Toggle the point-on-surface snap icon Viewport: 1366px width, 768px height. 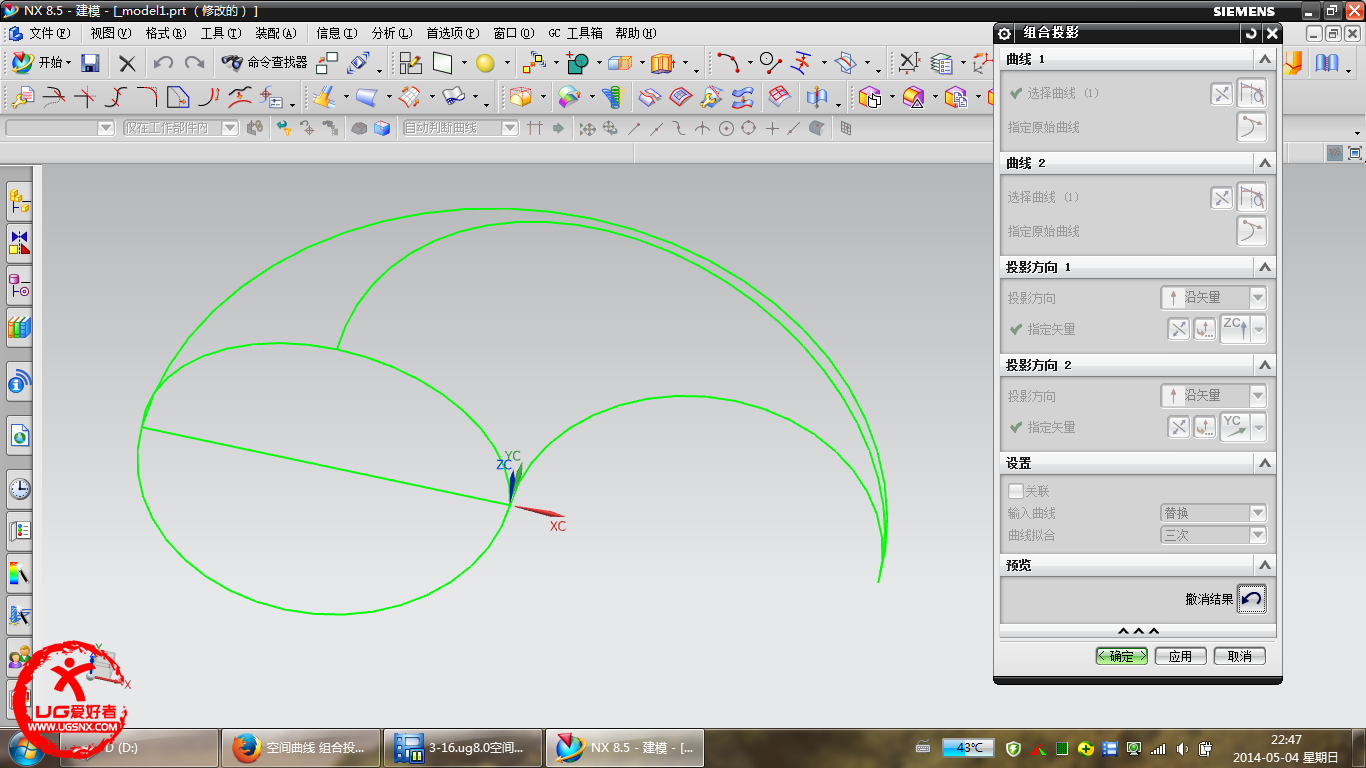pyautogui.click(x=817, y=128)
